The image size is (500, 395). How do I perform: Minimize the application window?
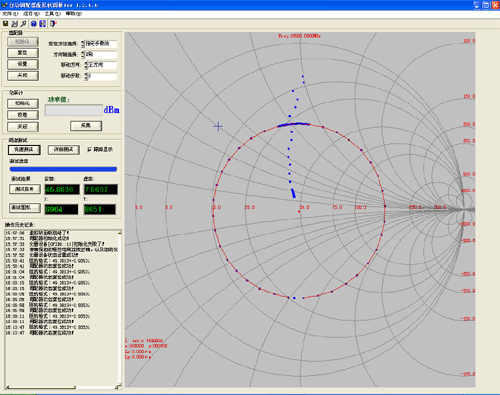(x=477, y=5)
